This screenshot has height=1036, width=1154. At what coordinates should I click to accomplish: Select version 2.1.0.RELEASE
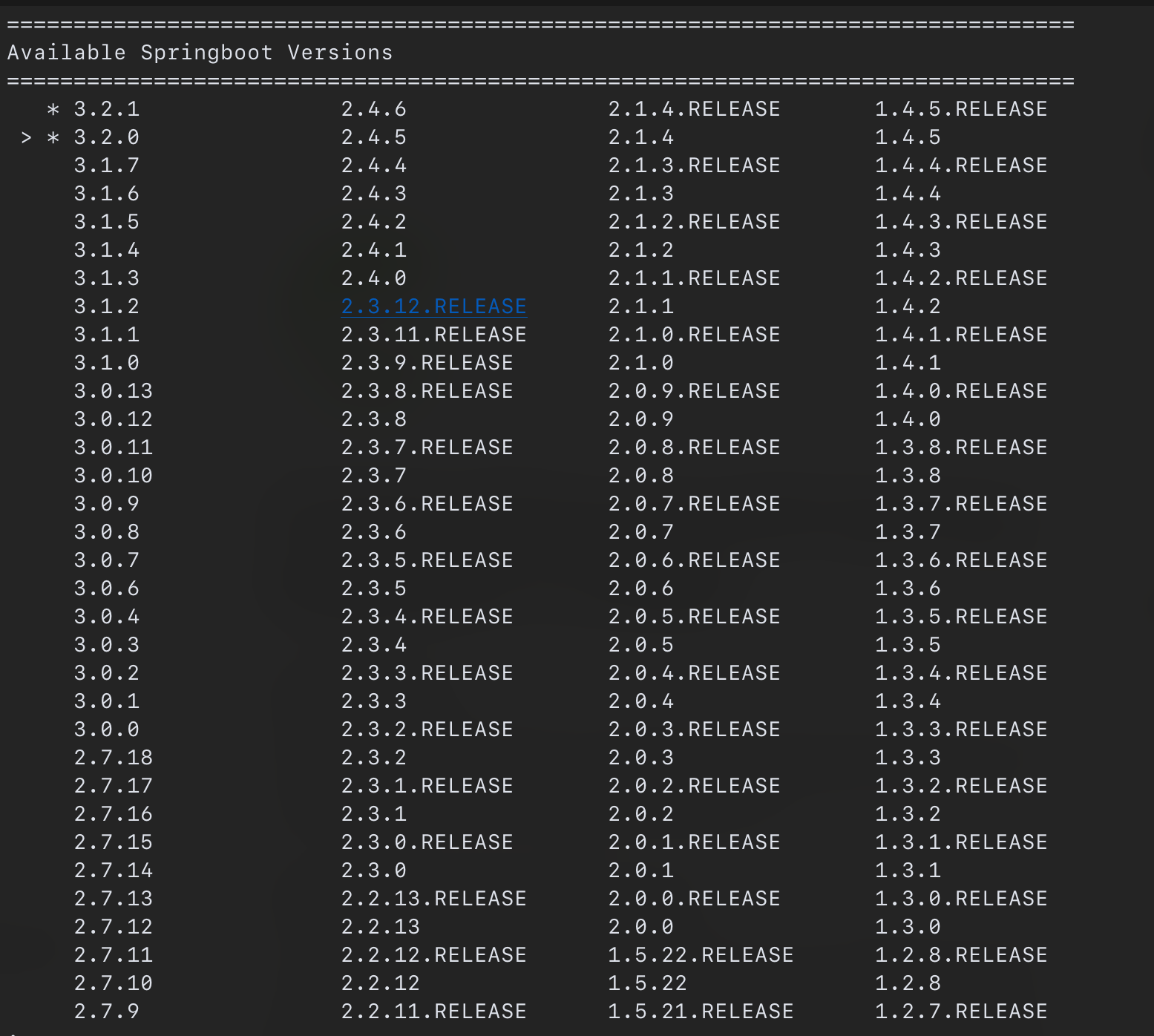(x=695, y=335)
